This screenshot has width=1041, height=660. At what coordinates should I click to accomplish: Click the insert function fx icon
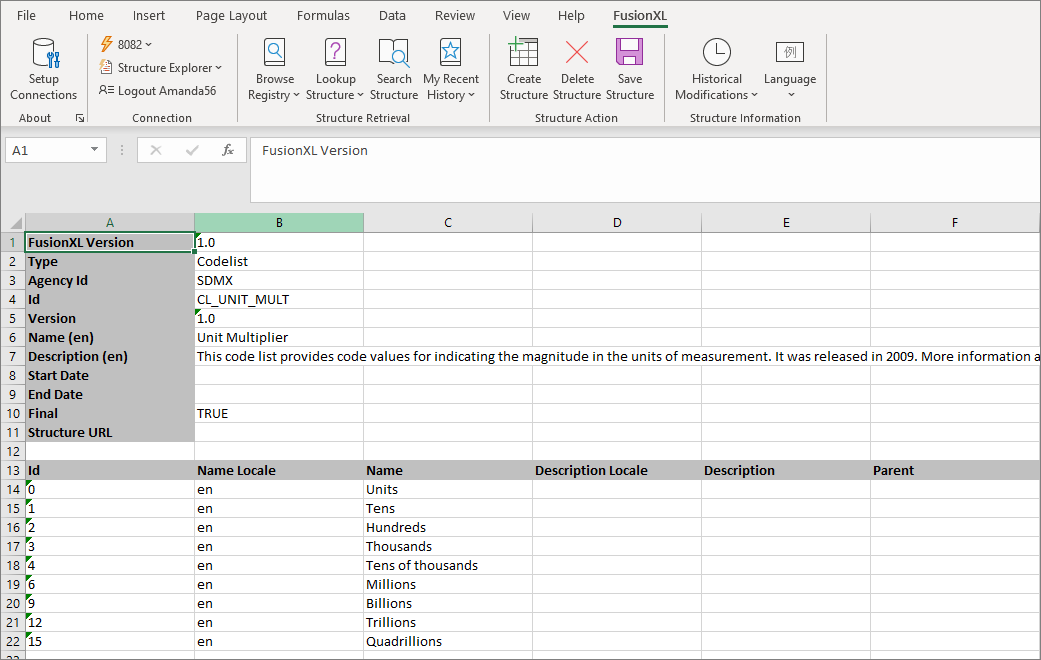[x=228, y=150]
